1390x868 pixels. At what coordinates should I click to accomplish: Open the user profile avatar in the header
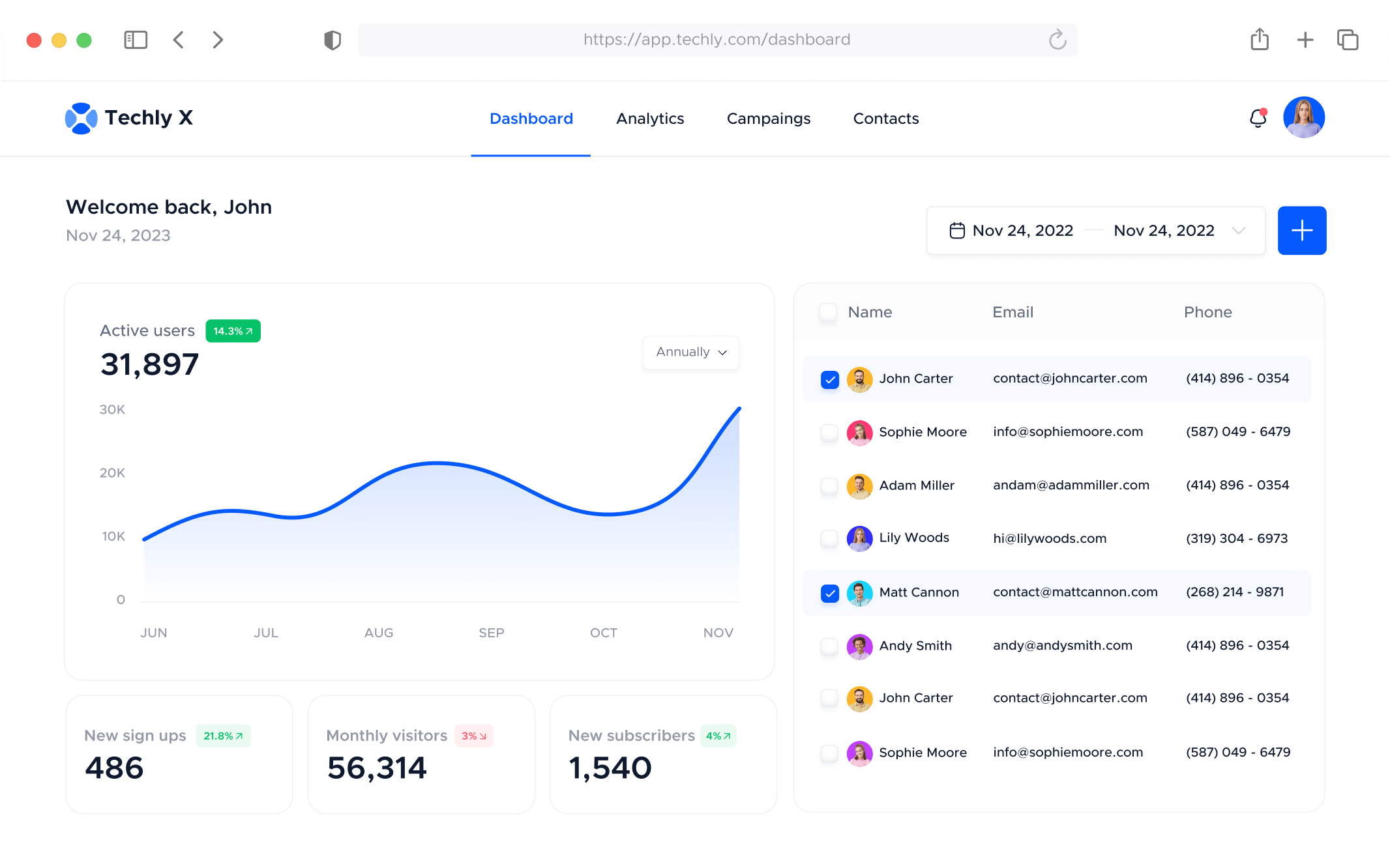pyautogui.click(x=1304, y=117)
